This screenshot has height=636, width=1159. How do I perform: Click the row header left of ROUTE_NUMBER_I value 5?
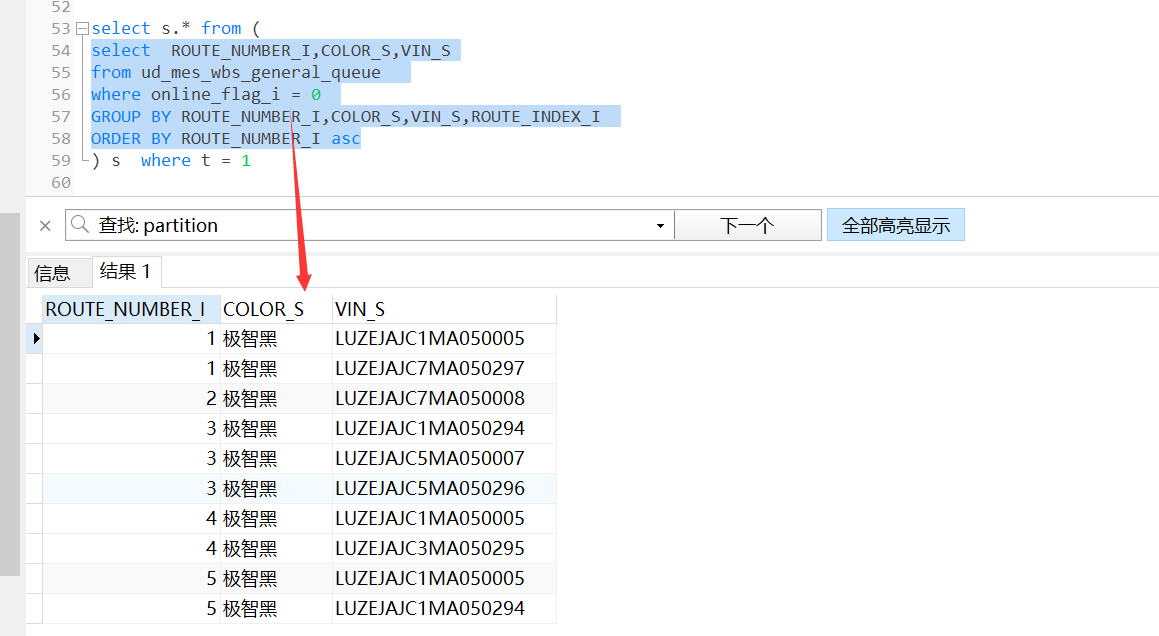(x=33, y=578)
